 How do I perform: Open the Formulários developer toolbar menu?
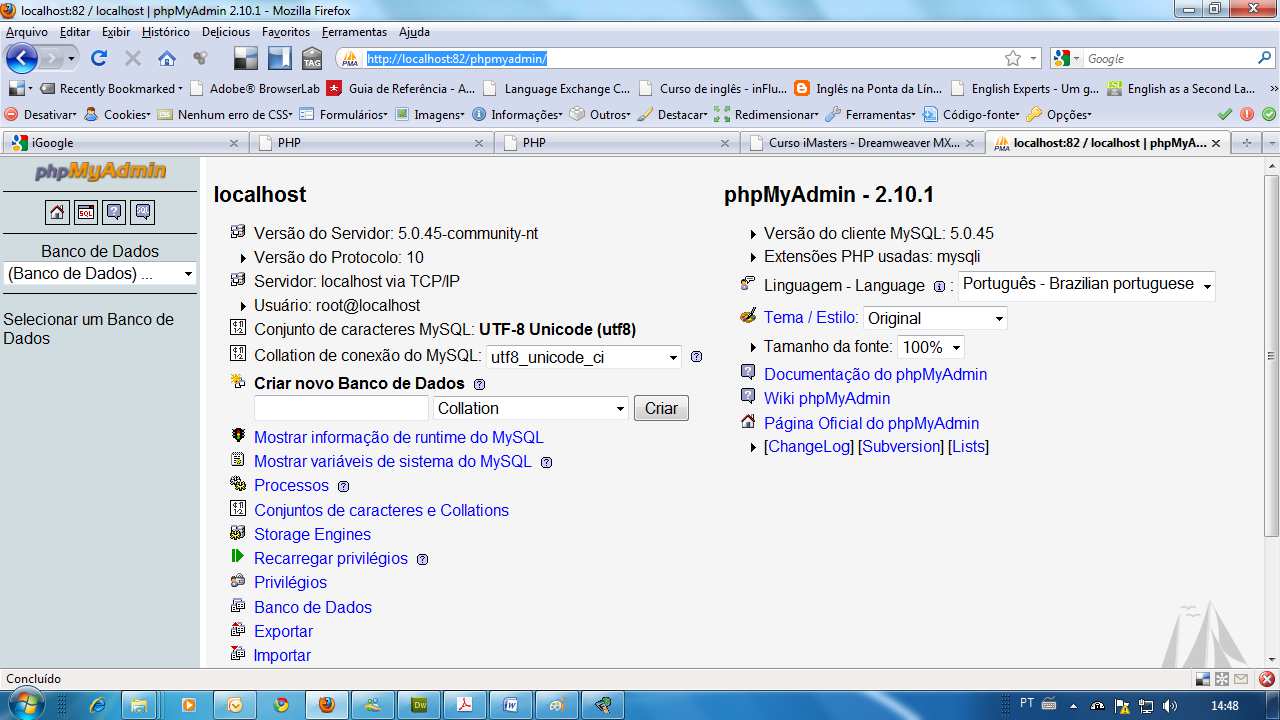345,114
